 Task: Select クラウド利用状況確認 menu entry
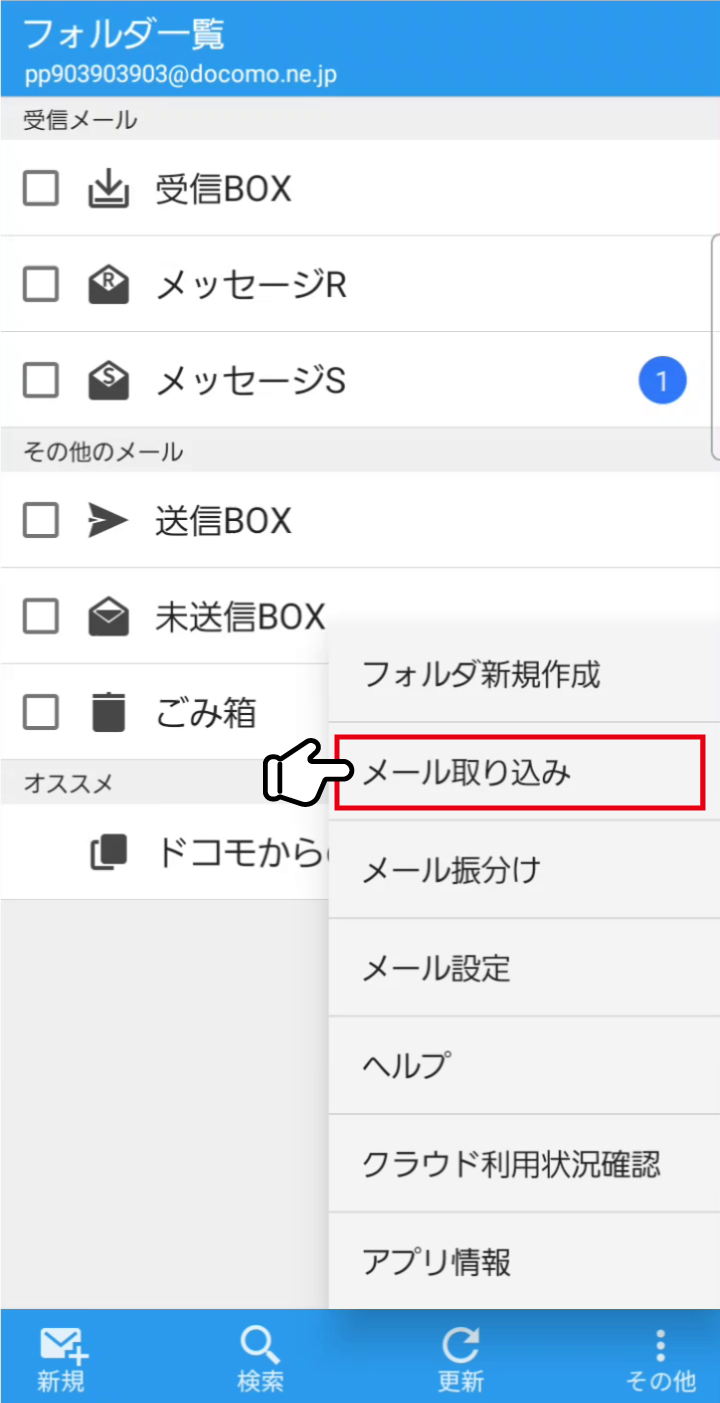tap(524, 1164)
